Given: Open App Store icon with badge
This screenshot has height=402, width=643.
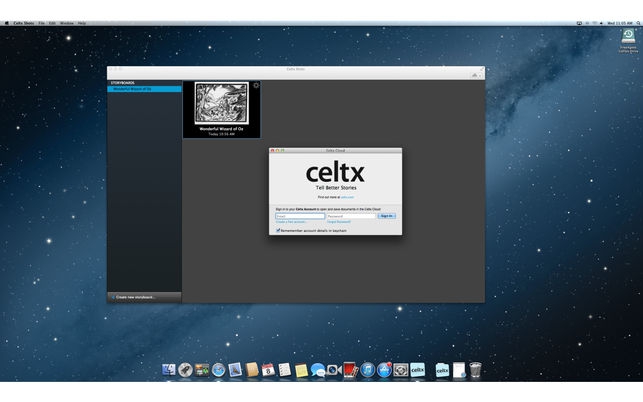Looking at the screenshot, I should 384,370.
